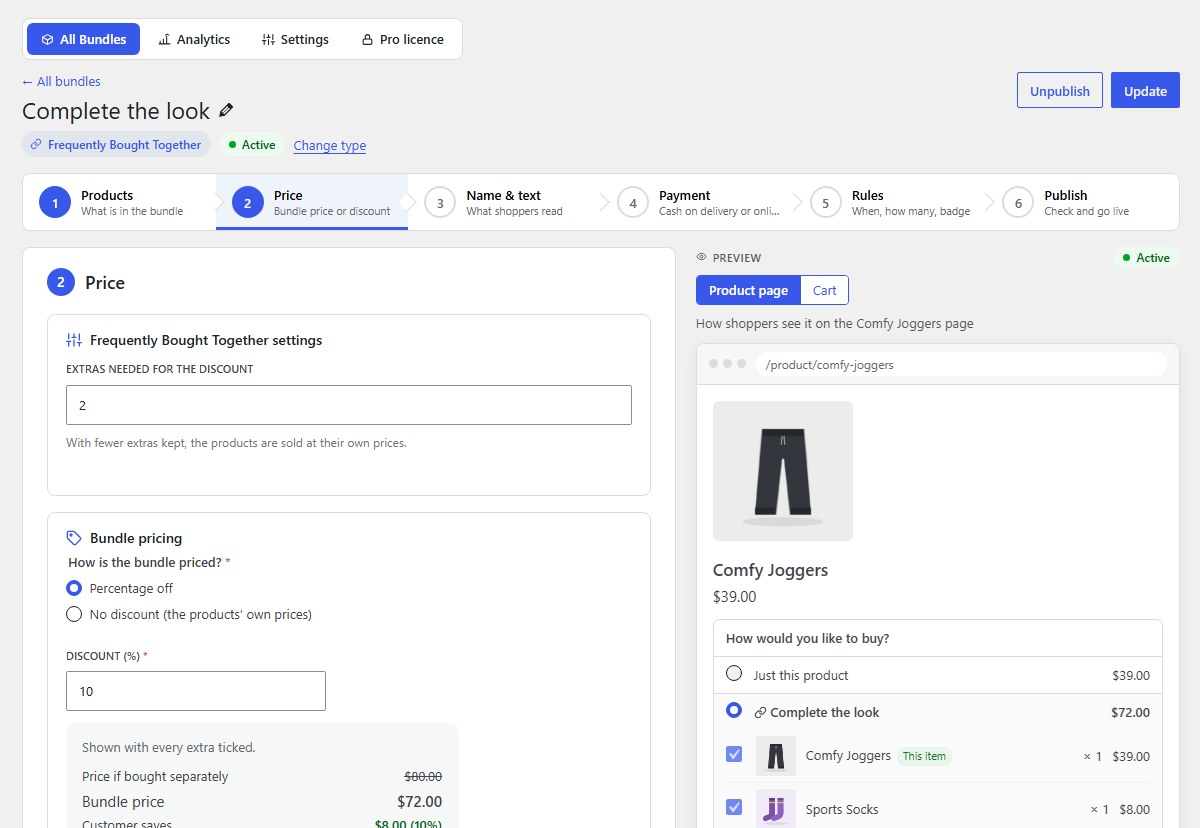Focus the Extras needed for the discount field
Image resolution: width=1200 pixels, height=828 pixels.
[x=349, y=405]
